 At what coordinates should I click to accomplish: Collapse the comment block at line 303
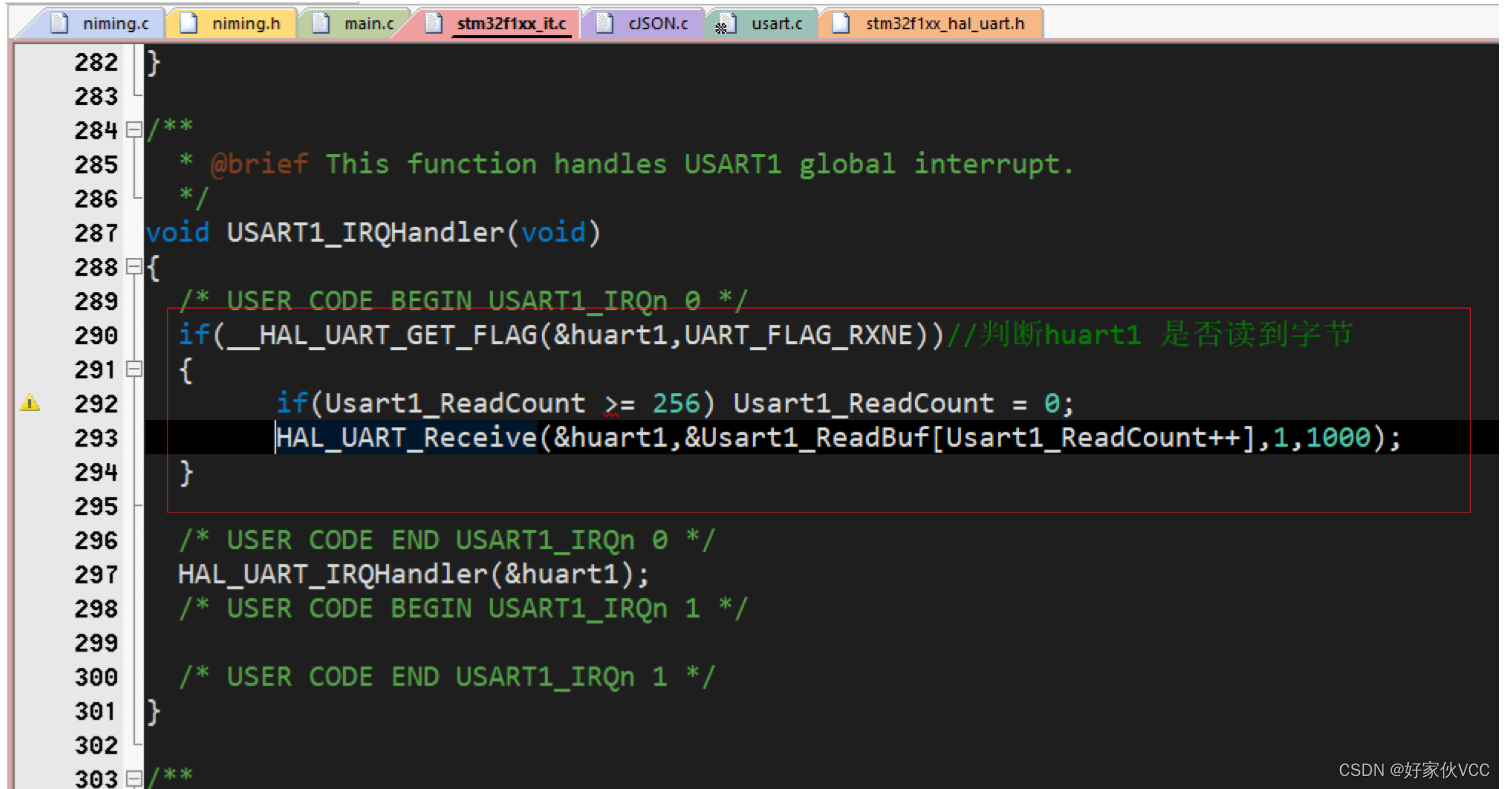tap(135, 777)
